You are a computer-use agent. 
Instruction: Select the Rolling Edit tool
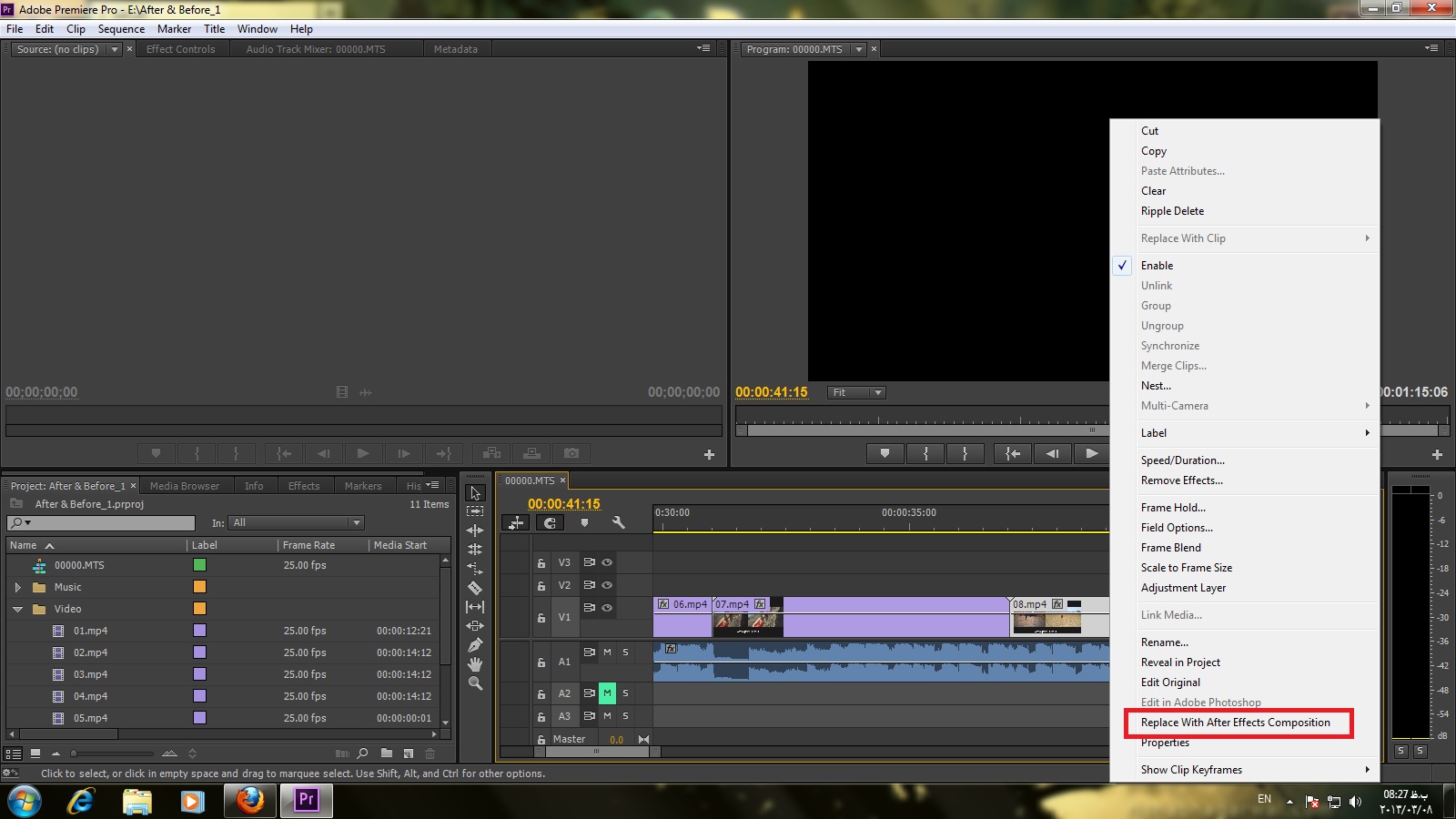point(475,550)
